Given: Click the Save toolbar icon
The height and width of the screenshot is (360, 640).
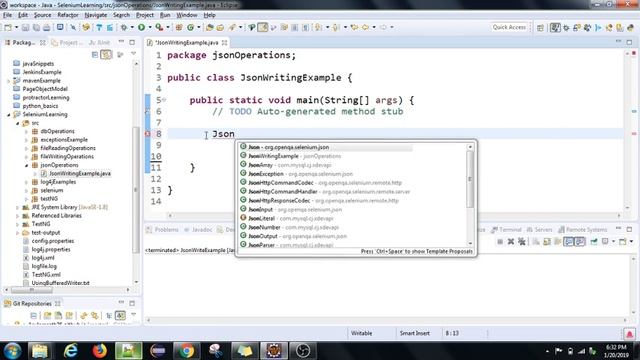Looking at the screenshot, I should click(x=25, y=27).
